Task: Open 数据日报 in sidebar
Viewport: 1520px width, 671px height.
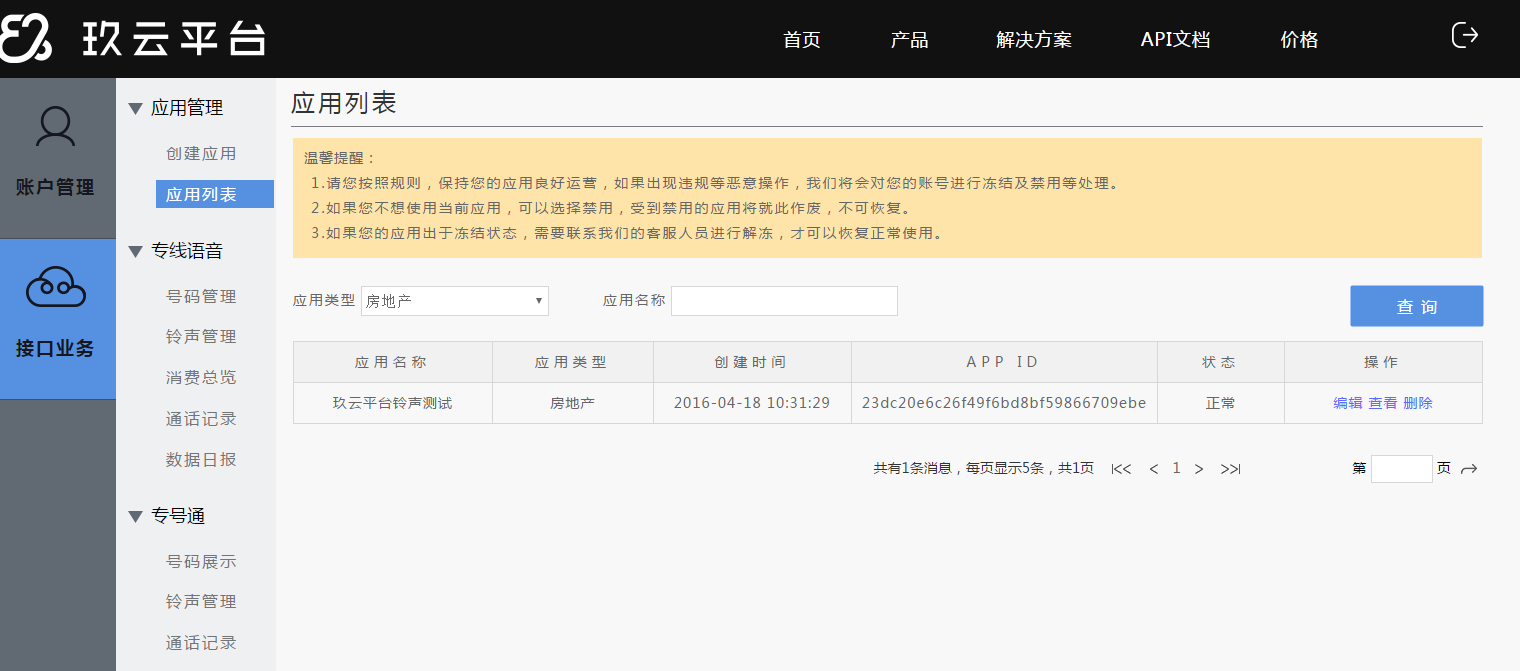Action: [201, 460]
